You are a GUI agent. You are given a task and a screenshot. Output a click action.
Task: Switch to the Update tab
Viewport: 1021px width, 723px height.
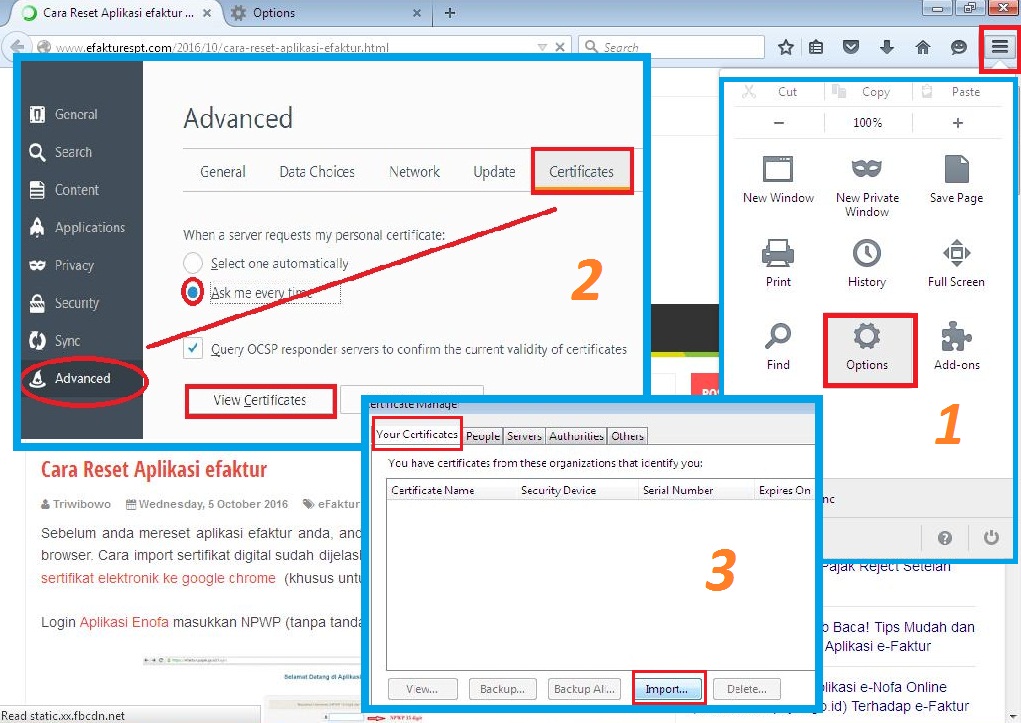click(494, 172)
